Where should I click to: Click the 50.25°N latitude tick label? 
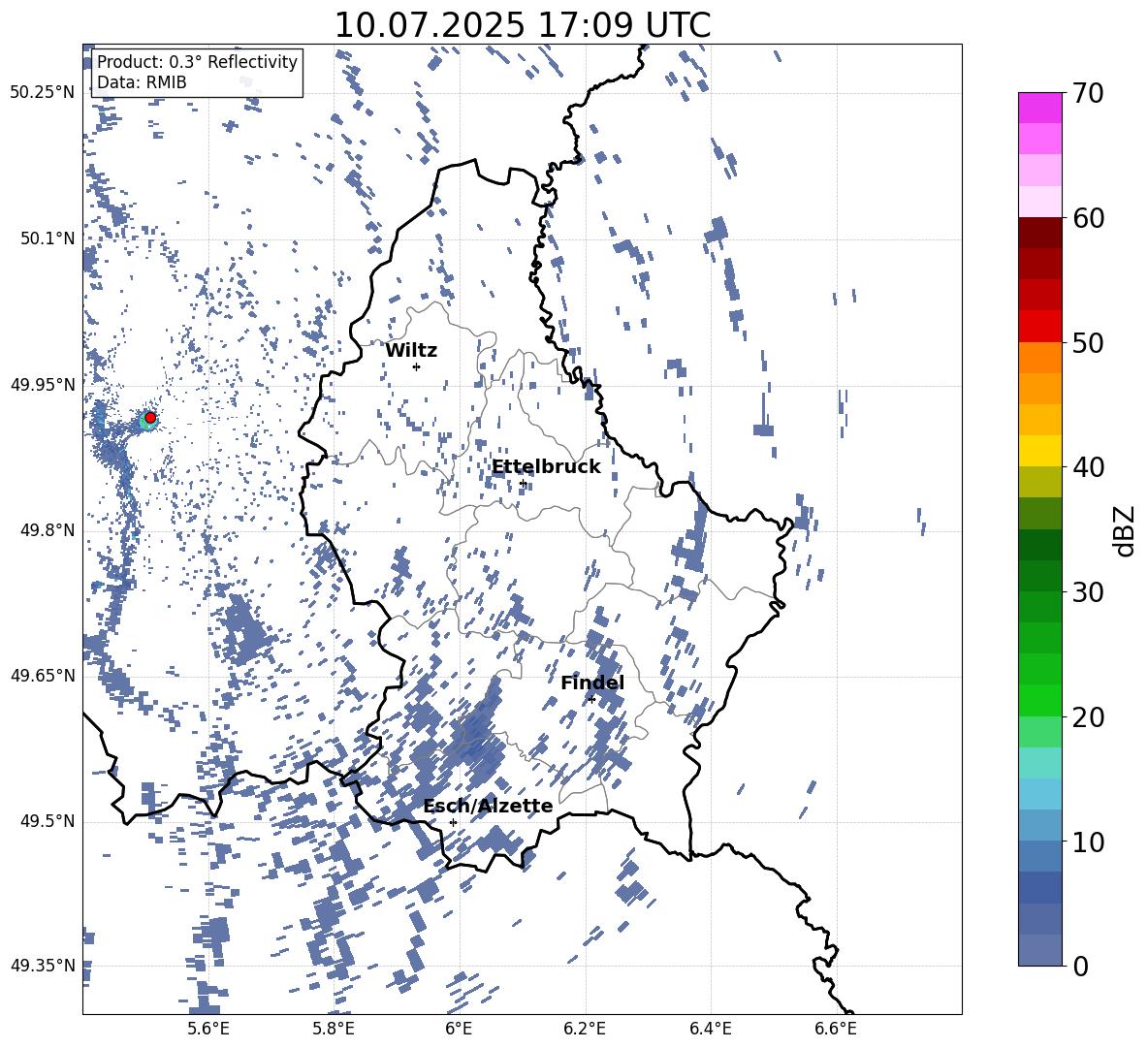(x=43, y=93)
